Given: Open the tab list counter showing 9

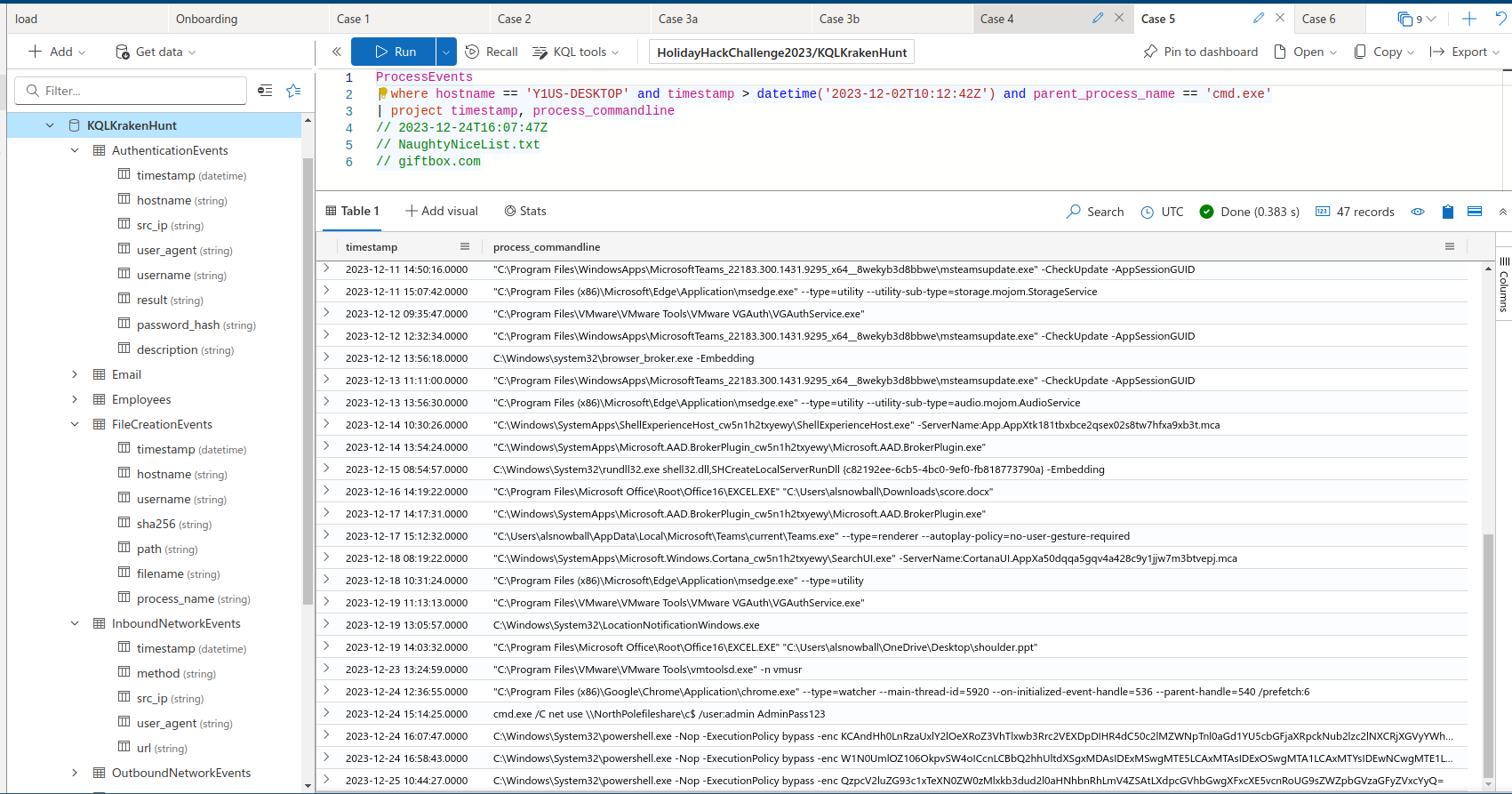Looking at the screenshot, I should click(x=1416, y=19).
